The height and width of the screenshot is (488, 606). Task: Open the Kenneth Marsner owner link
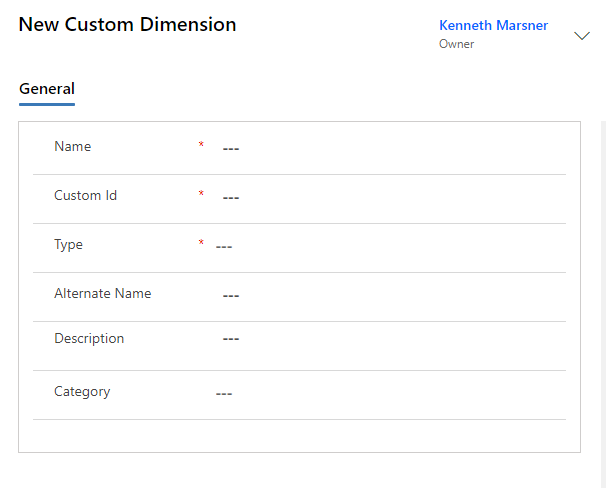pyautogui.click(x=493, y=25)
